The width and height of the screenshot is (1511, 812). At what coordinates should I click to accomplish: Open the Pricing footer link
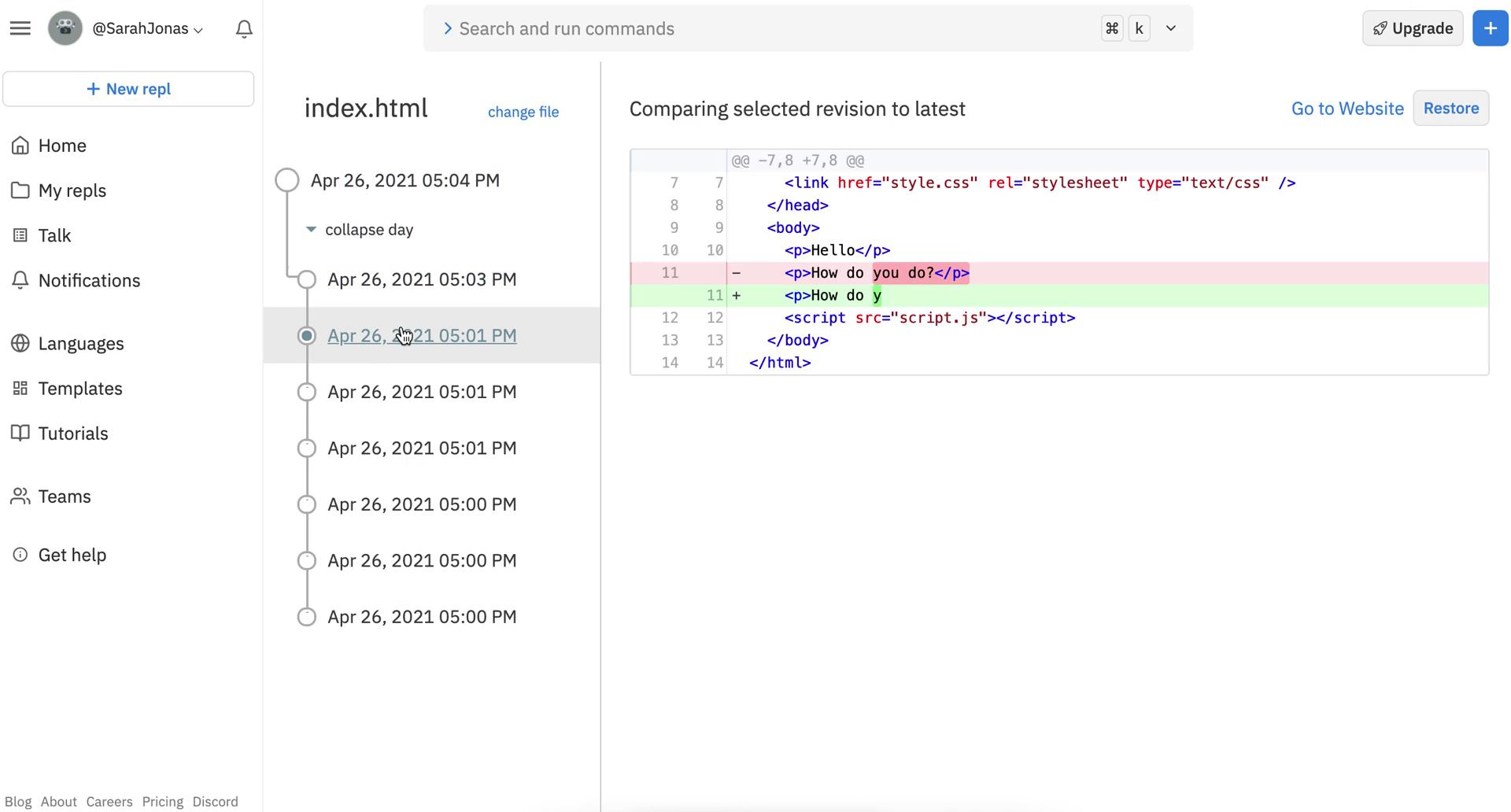[x=163, y=802]
